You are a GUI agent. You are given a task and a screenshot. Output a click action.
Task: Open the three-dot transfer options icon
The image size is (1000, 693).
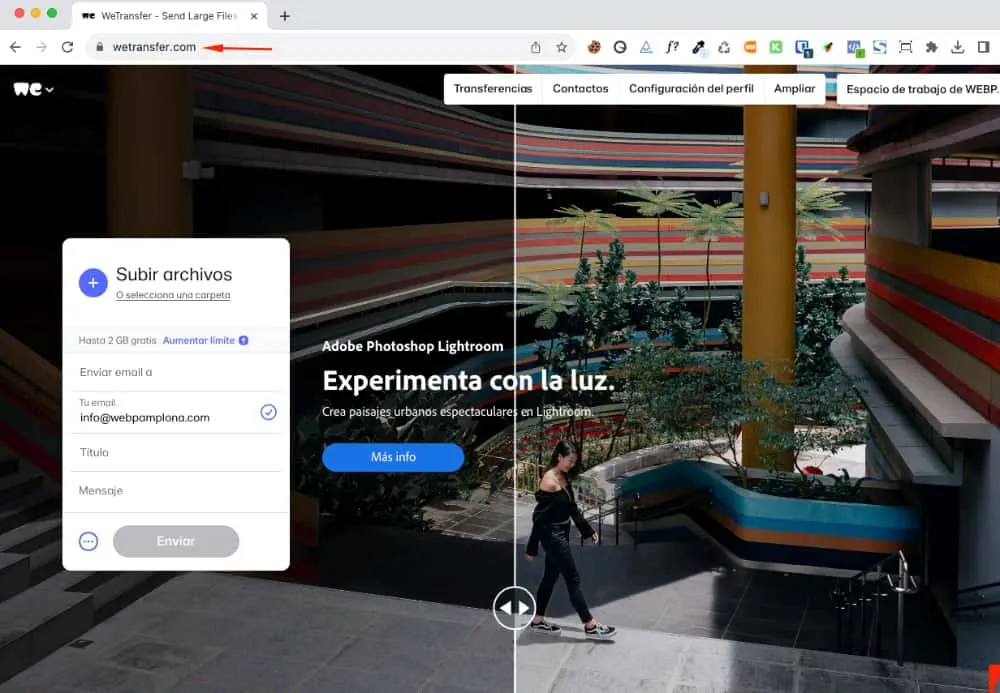pyautogui.click(x=89, y=541)
